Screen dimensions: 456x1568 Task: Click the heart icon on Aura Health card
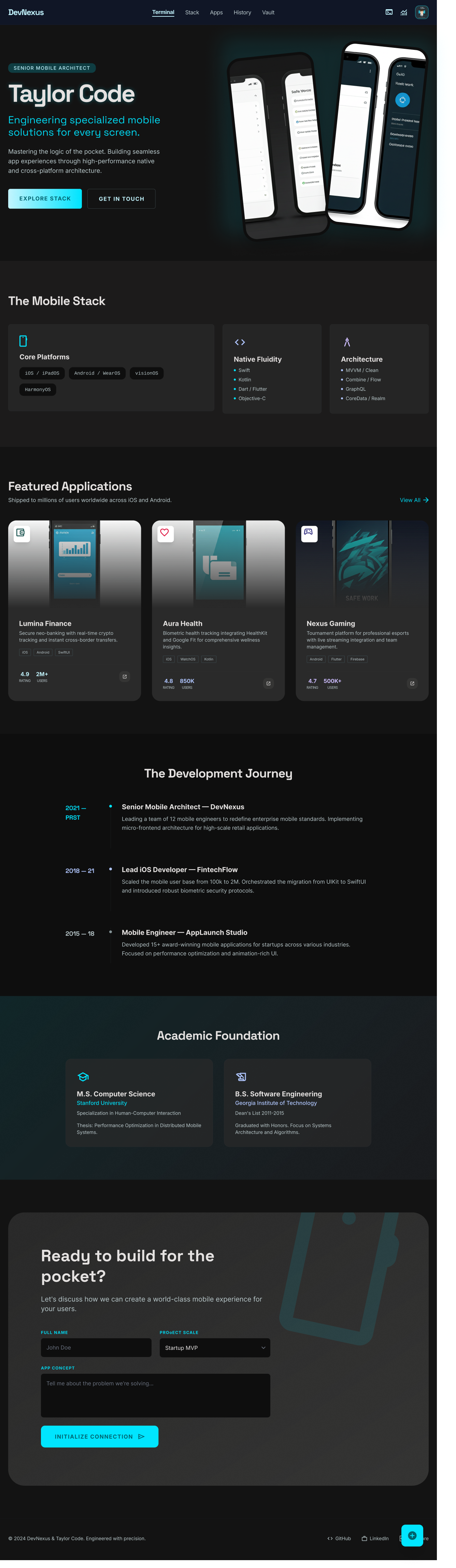pos(165,533)
